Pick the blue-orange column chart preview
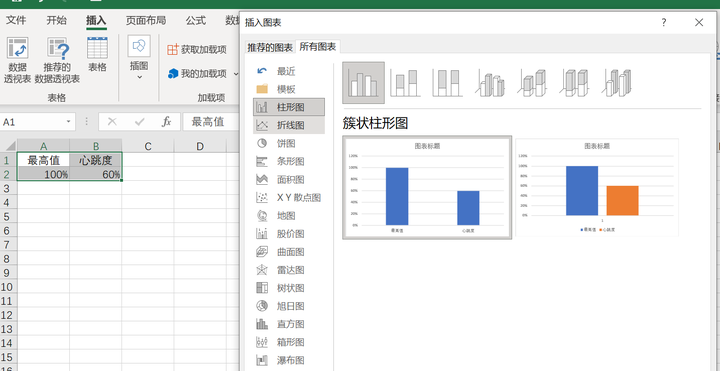The height and width of the screenshot is (371, 720). tap(597, 187)
